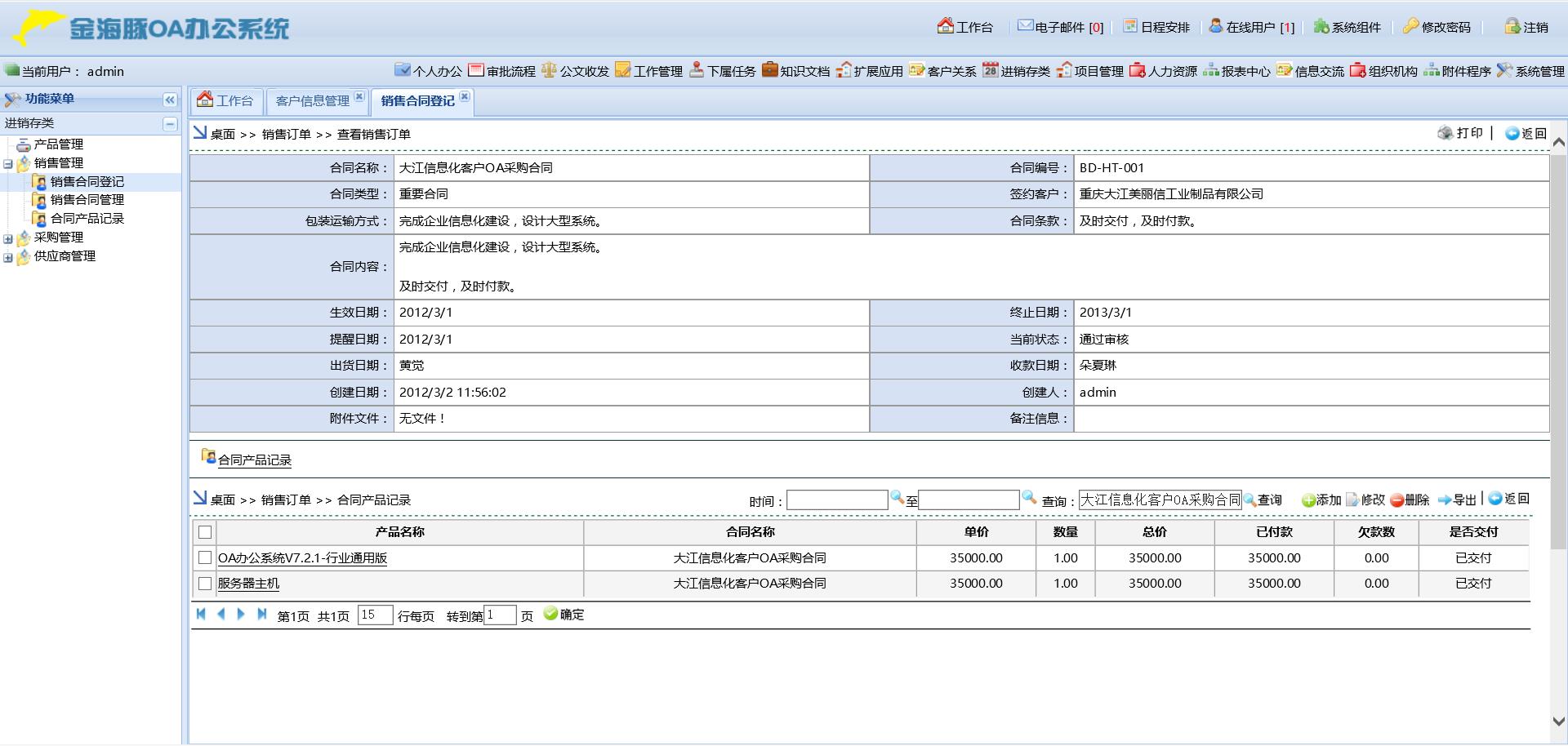Click 修改 to edit product record

(x=1365, y=500)
